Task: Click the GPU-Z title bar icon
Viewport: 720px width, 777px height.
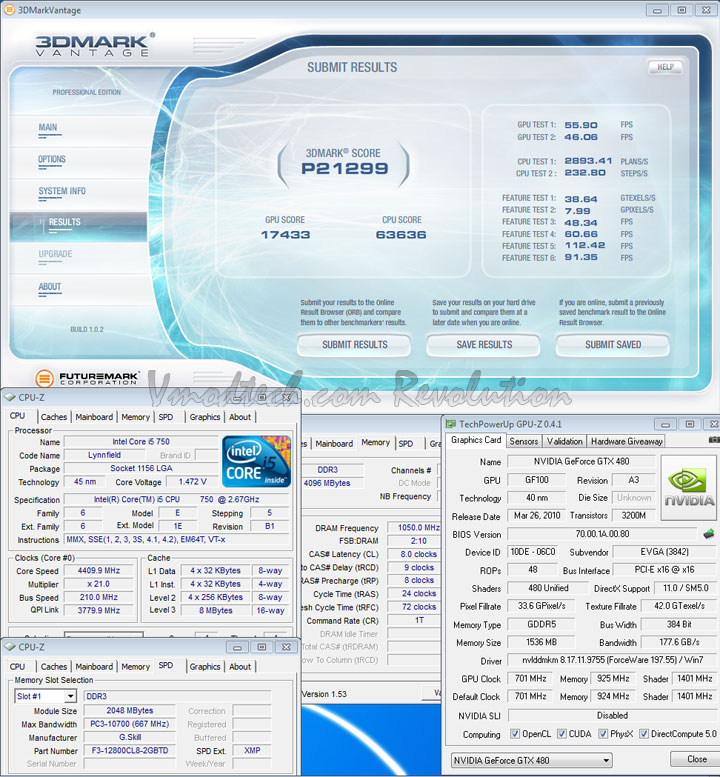Action: pyautogui.click(x=450, y=424)
